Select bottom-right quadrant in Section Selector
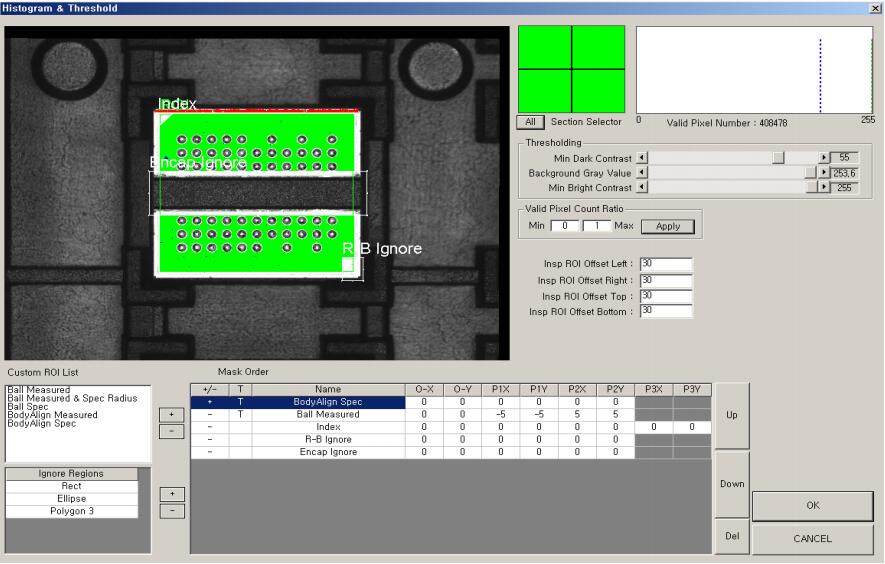Screen dimensions: 885x564 click(x=598, y=91)
